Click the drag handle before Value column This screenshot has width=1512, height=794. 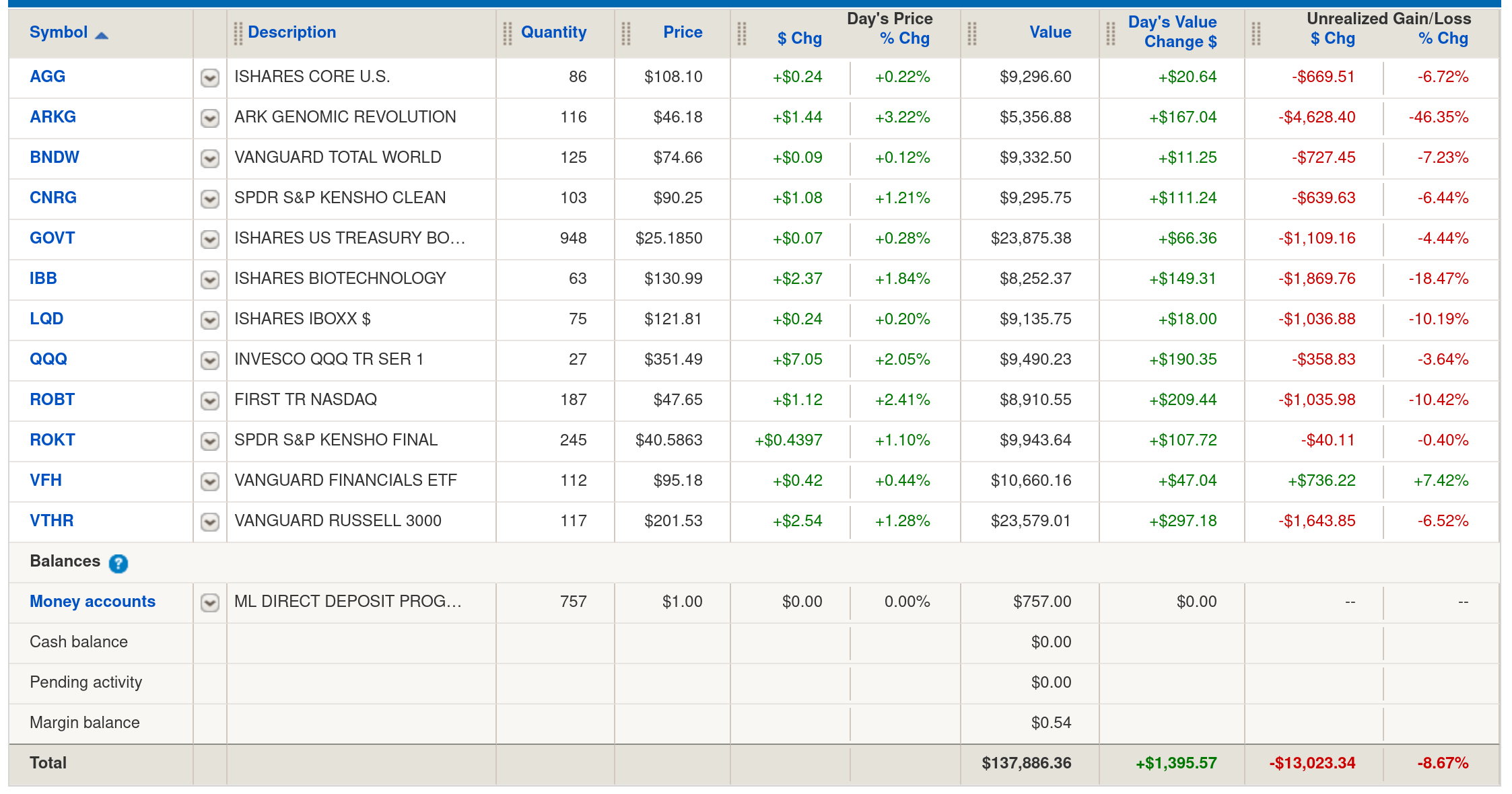pyautogui.click(x=972, y=33)
